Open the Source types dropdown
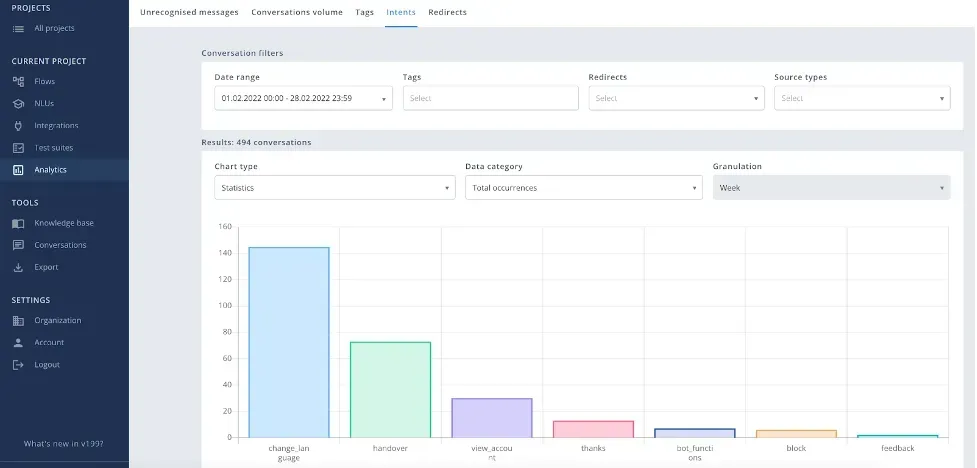 862,98
